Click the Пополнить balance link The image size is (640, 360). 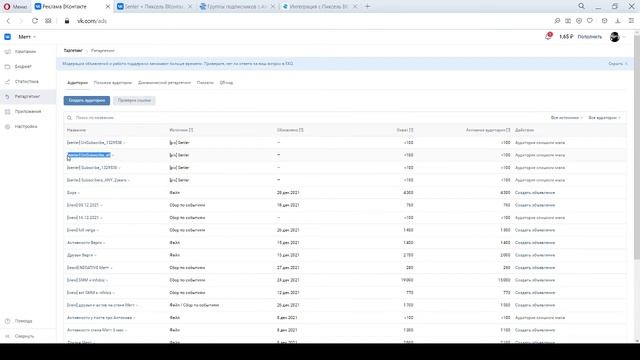[589, 37]
